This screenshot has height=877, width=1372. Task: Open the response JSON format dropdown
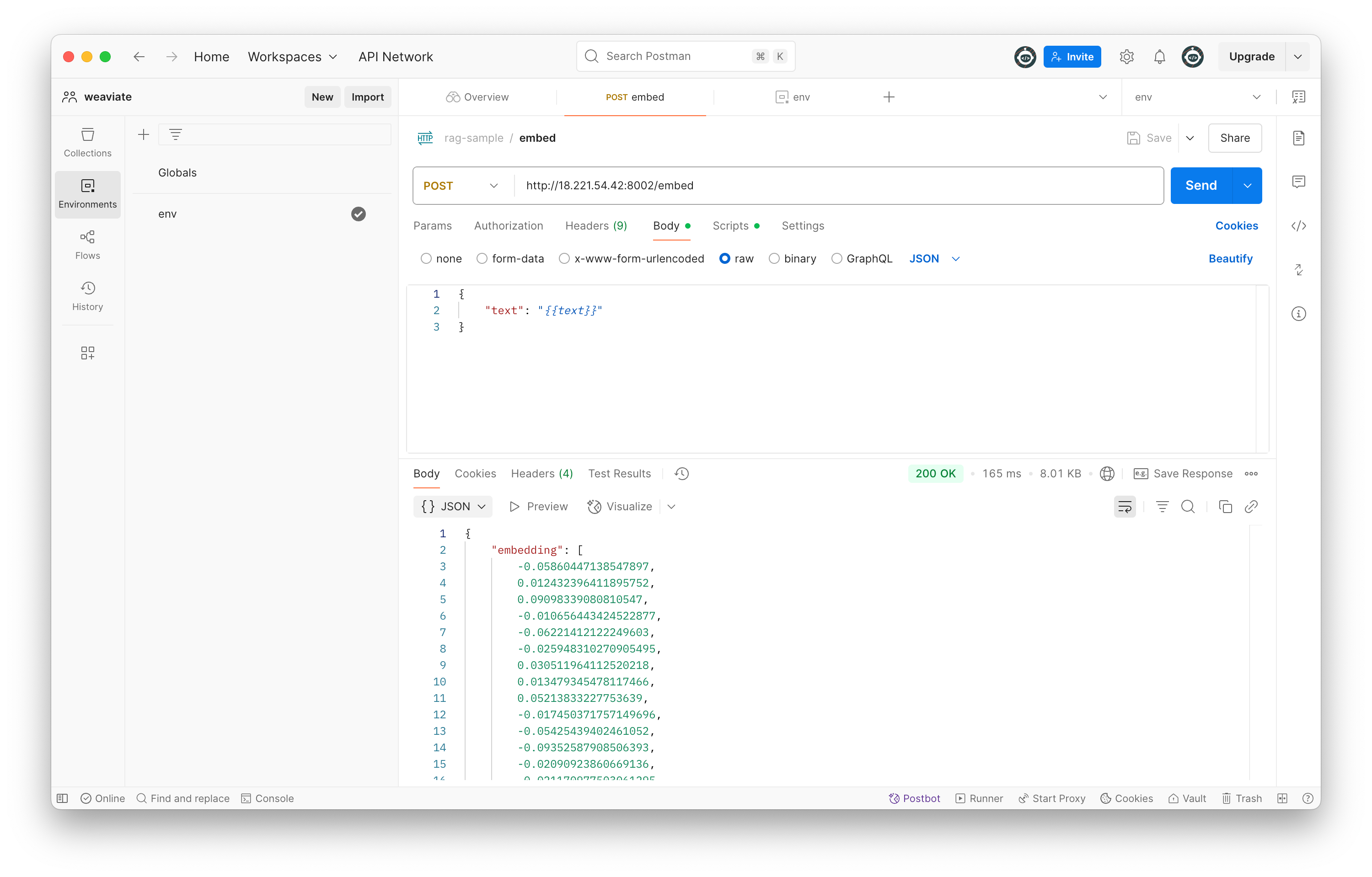point(452,506)
